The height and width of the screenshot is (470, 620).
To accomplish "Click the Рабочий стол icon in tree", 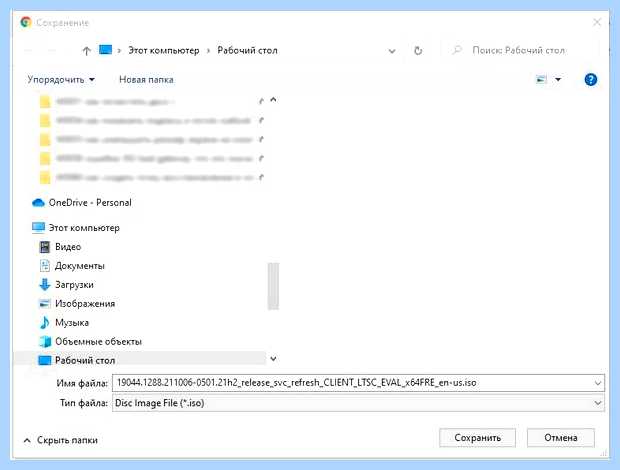I will [x=45, y=361].
